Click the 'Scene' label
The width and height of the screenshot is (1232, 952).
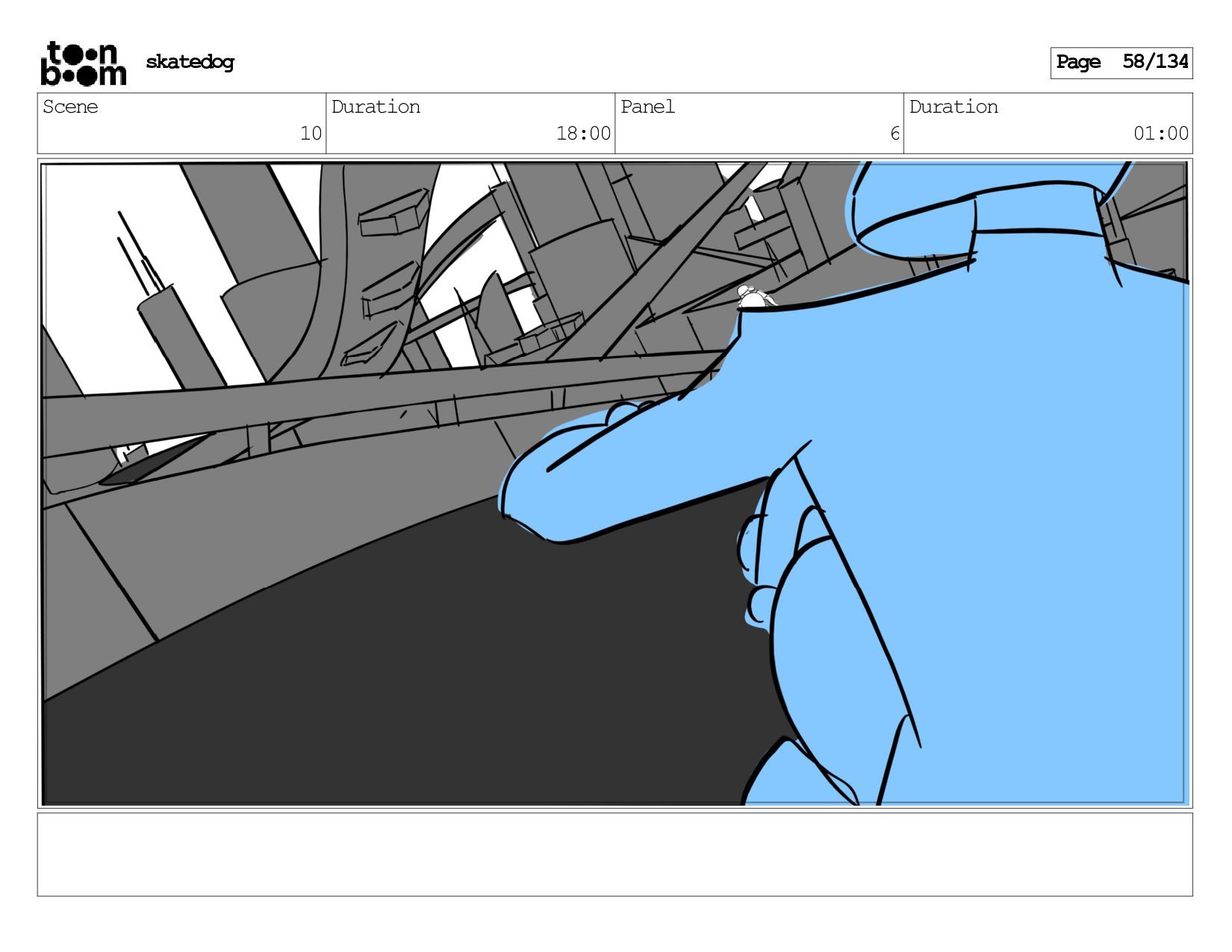(70, 107)
